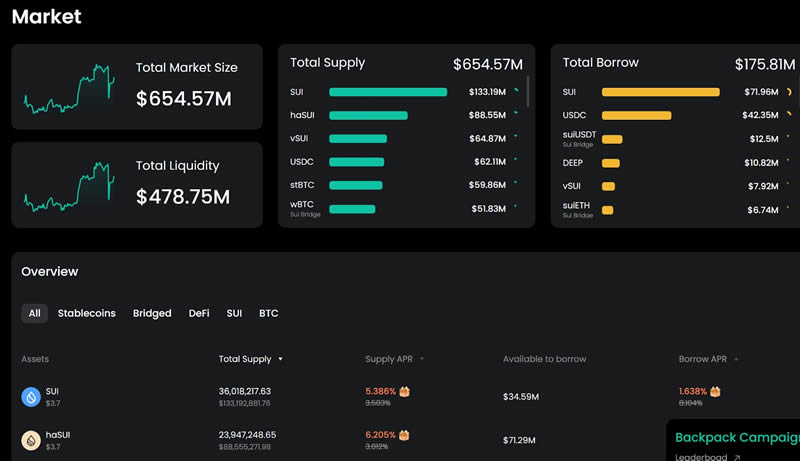Viewport: 800px width, 461px height.
Task: Click the USDC green supply bar
Action: (x=357, y=162)
